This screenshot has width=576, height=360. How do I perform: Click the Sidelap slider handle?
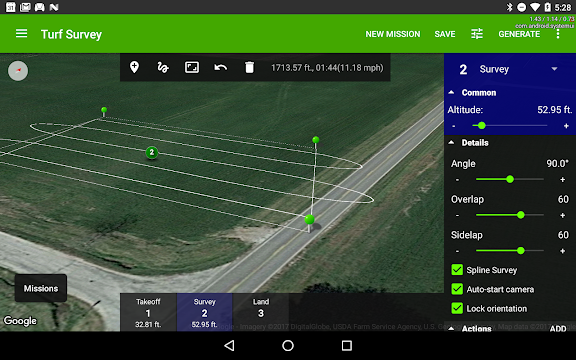point(521,251)
